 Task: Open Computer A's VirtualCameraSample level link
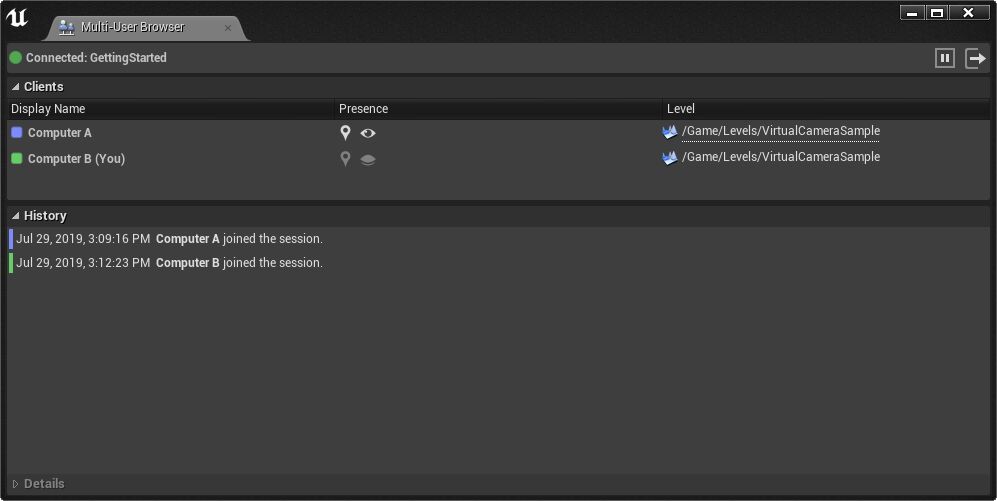click(781, 131)
